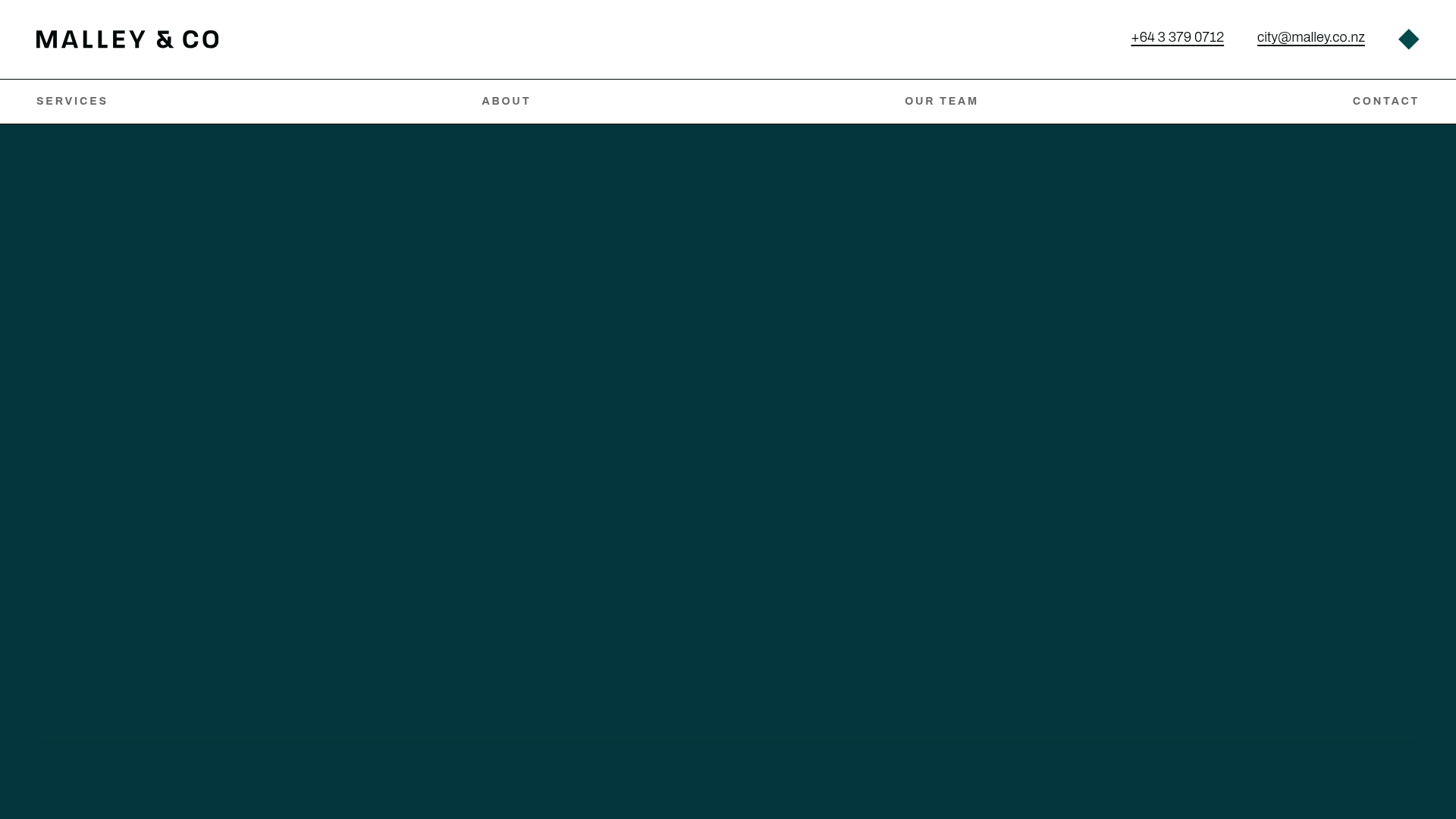Click the Malley & Co logo
Viewport: 1456px width, 819px height.
(127, 39)
